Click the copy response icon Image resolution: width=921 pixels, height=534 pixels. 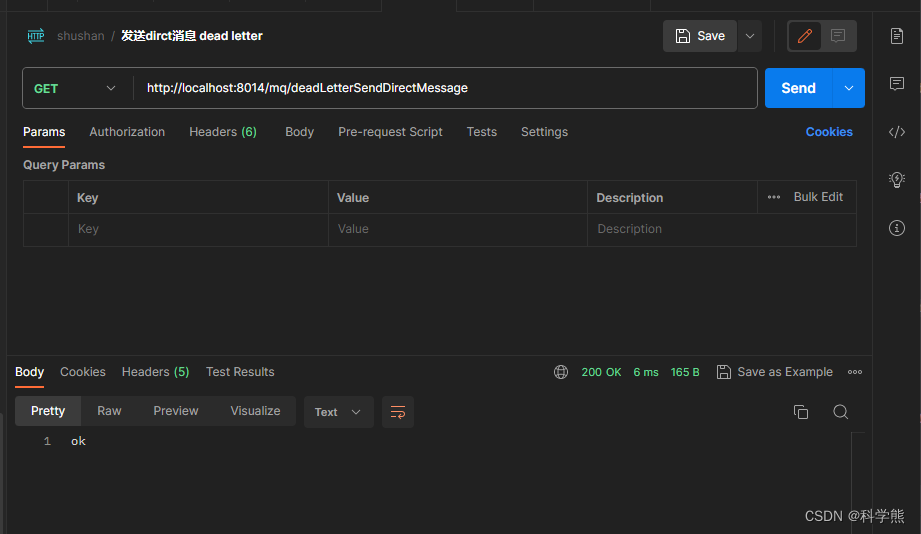[800, 412]
